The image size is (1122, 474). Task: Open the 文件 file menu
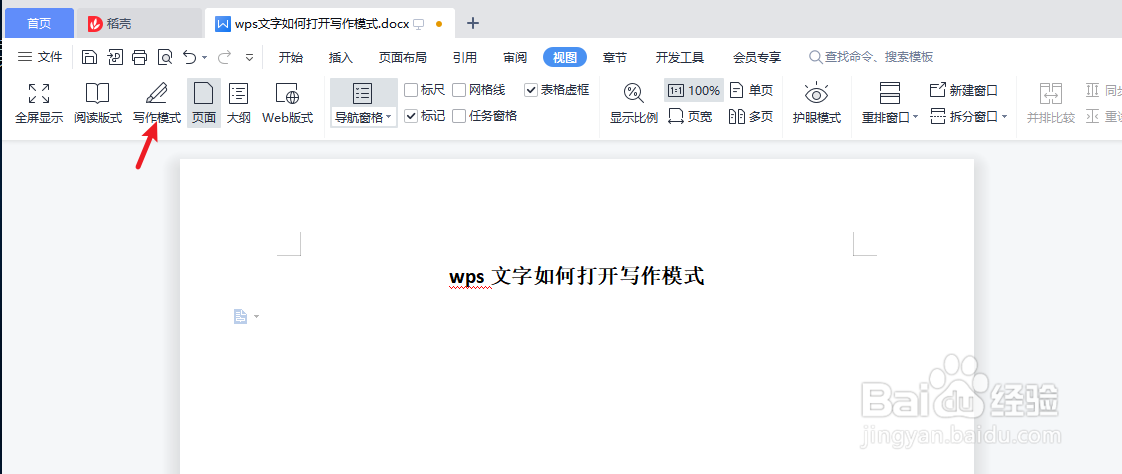click(x=40, y=57)
